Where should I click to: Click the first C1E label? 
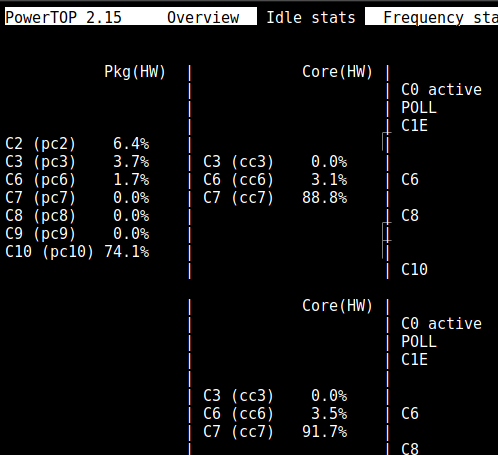click(414, 126)
